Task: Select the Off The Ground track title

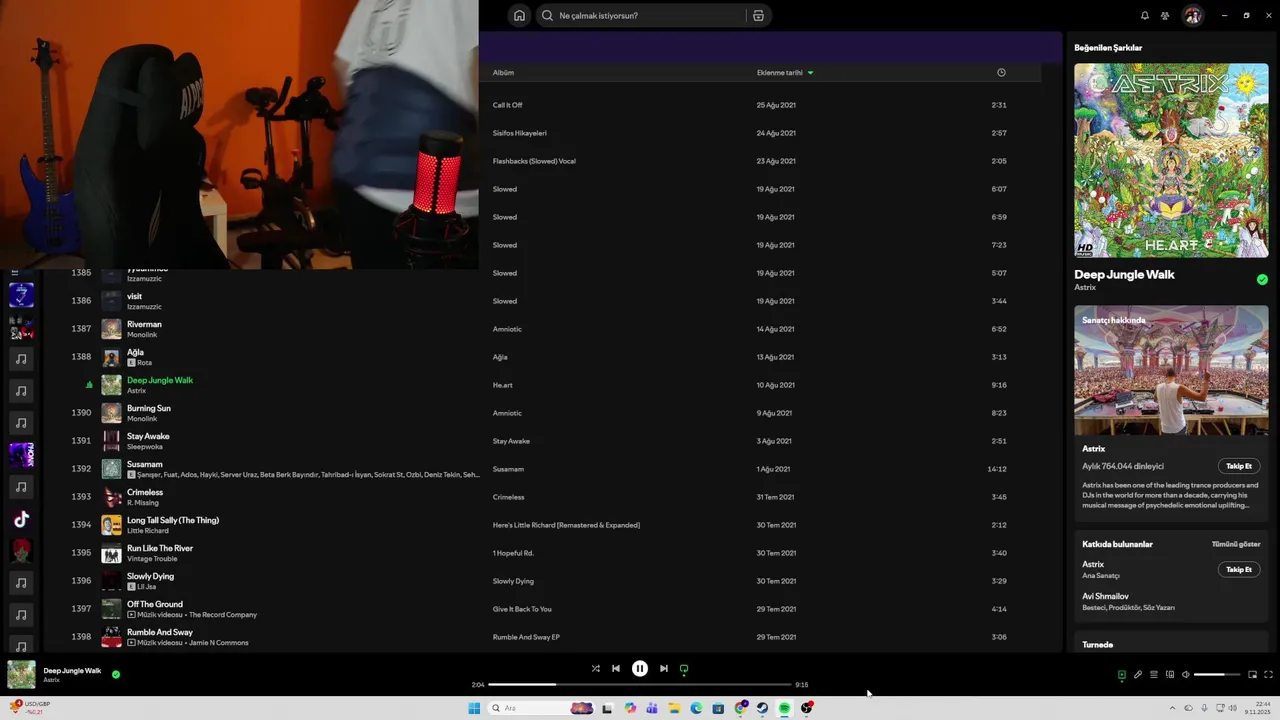Action: click(x=155, y=604)
